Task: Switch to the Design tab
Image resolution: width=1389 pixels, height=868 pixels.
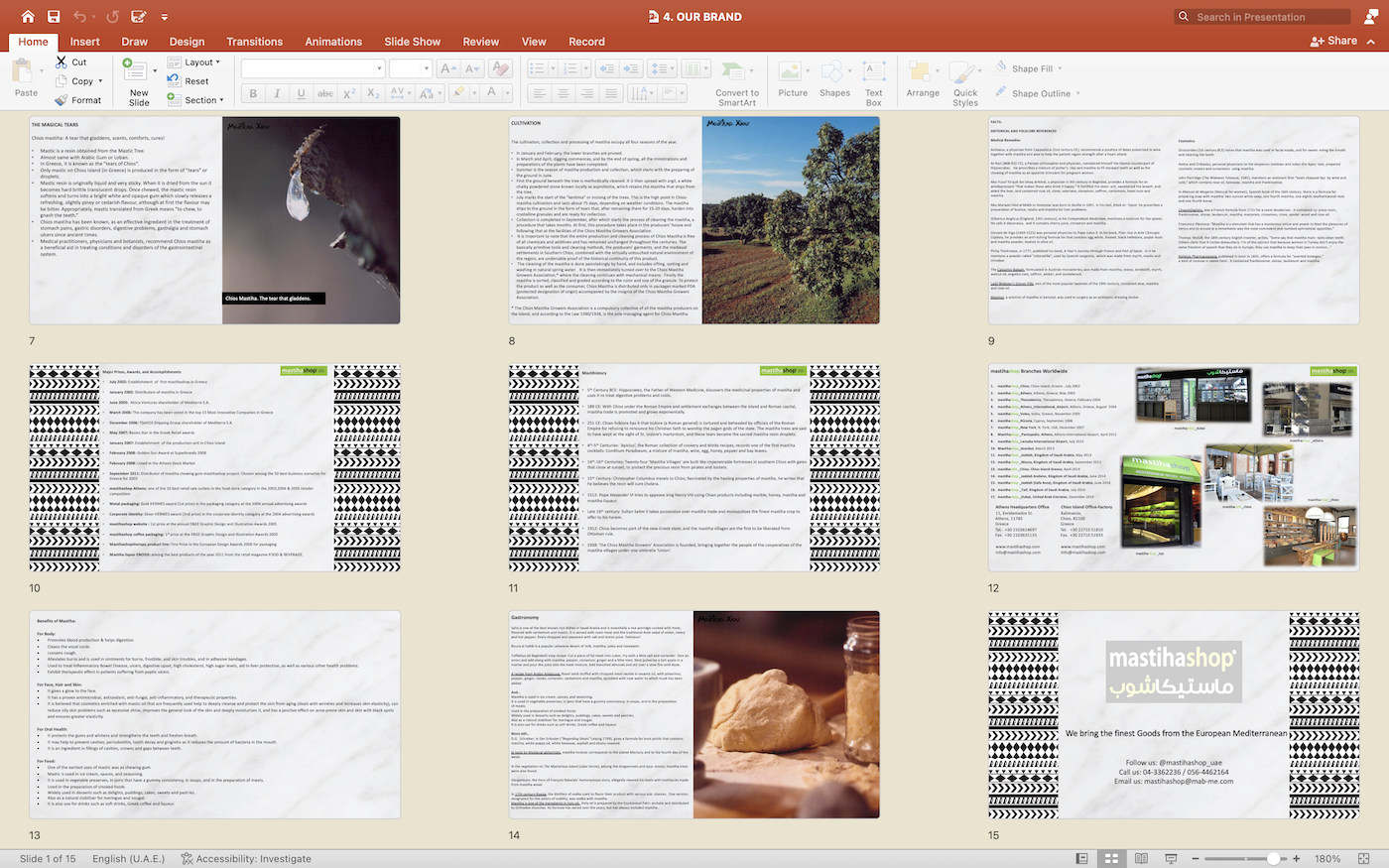Action: [x=187, y=42]
